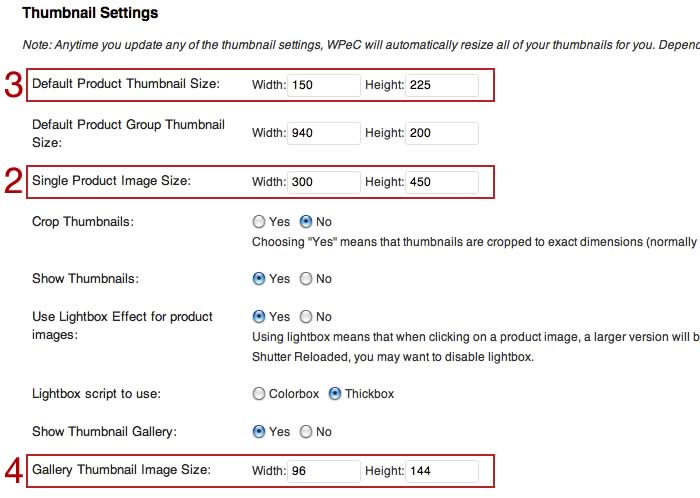Choose No for Show Thumbnails
Screen dimensions: 700x498
[307, 279]
